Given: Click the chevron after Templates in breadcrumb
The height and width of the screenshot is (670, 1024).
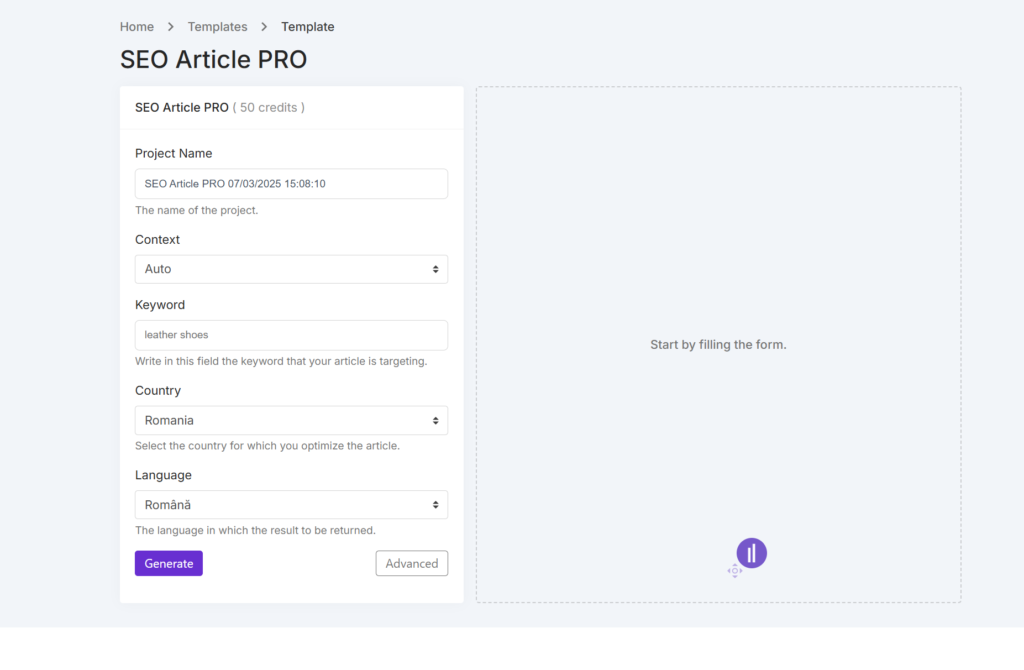Looking at the screenshot, I should coord(264,27).
